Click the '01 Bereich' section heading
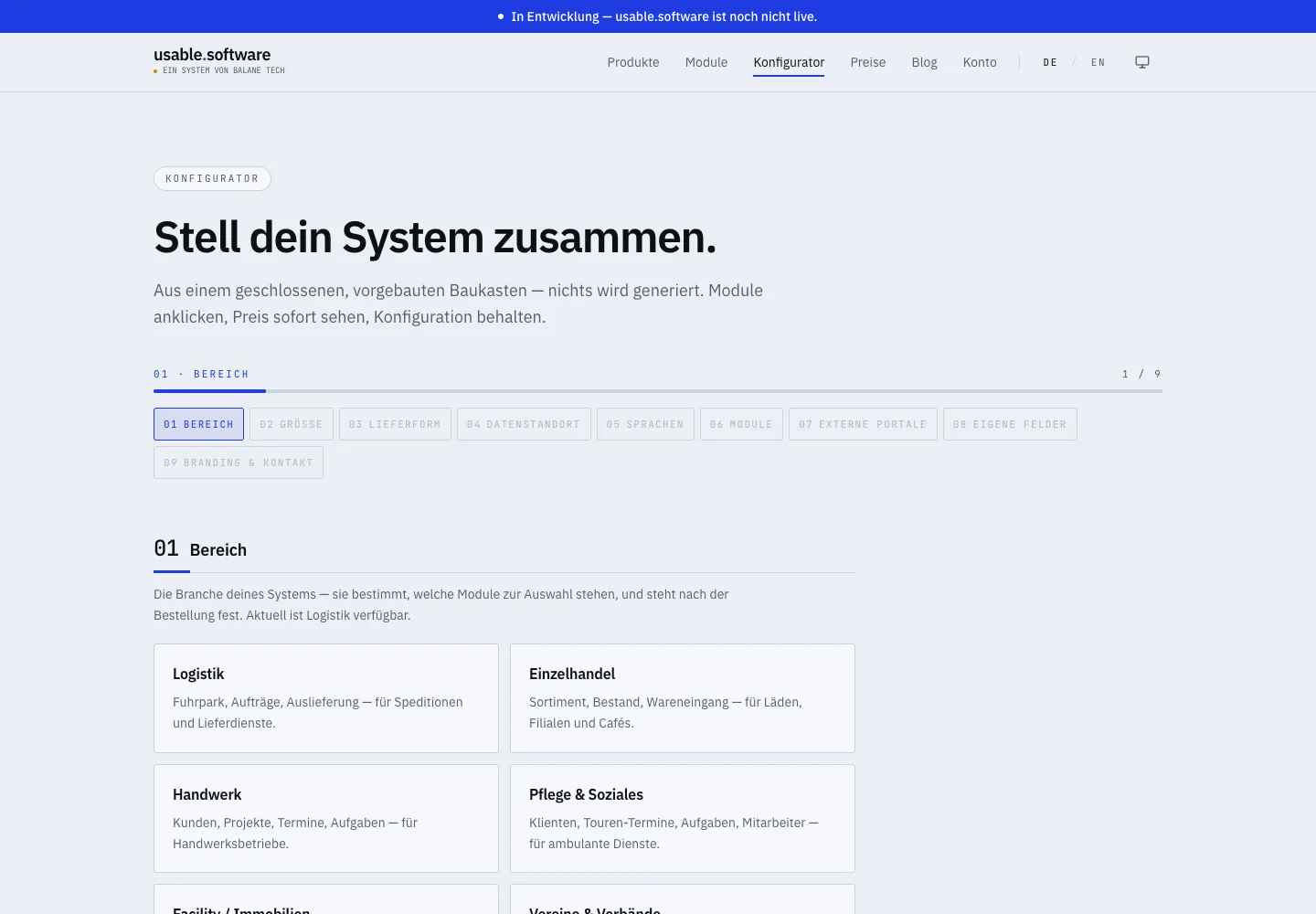Image resolution: width=1316 pixels, height=914 pixels. tap(200, 548)
